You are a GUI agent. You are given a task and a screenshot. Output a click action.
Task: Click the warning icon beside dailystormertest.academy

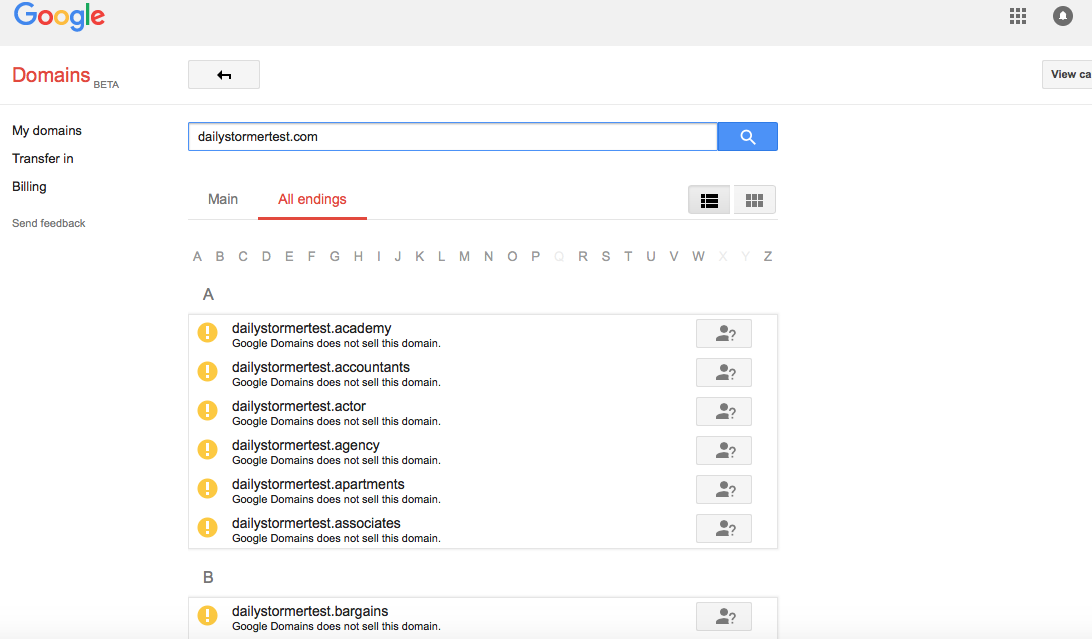pos(208,333)
